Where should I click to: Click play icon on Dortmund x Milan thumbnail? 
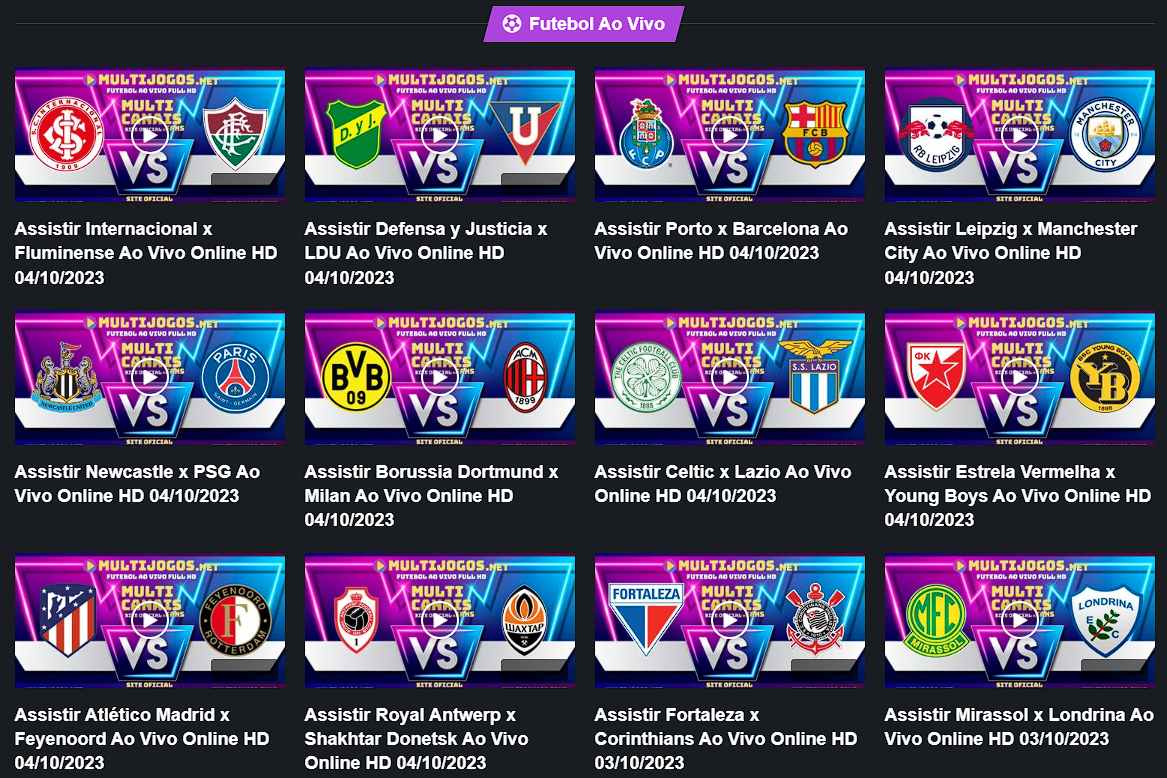tap(440, 377)
